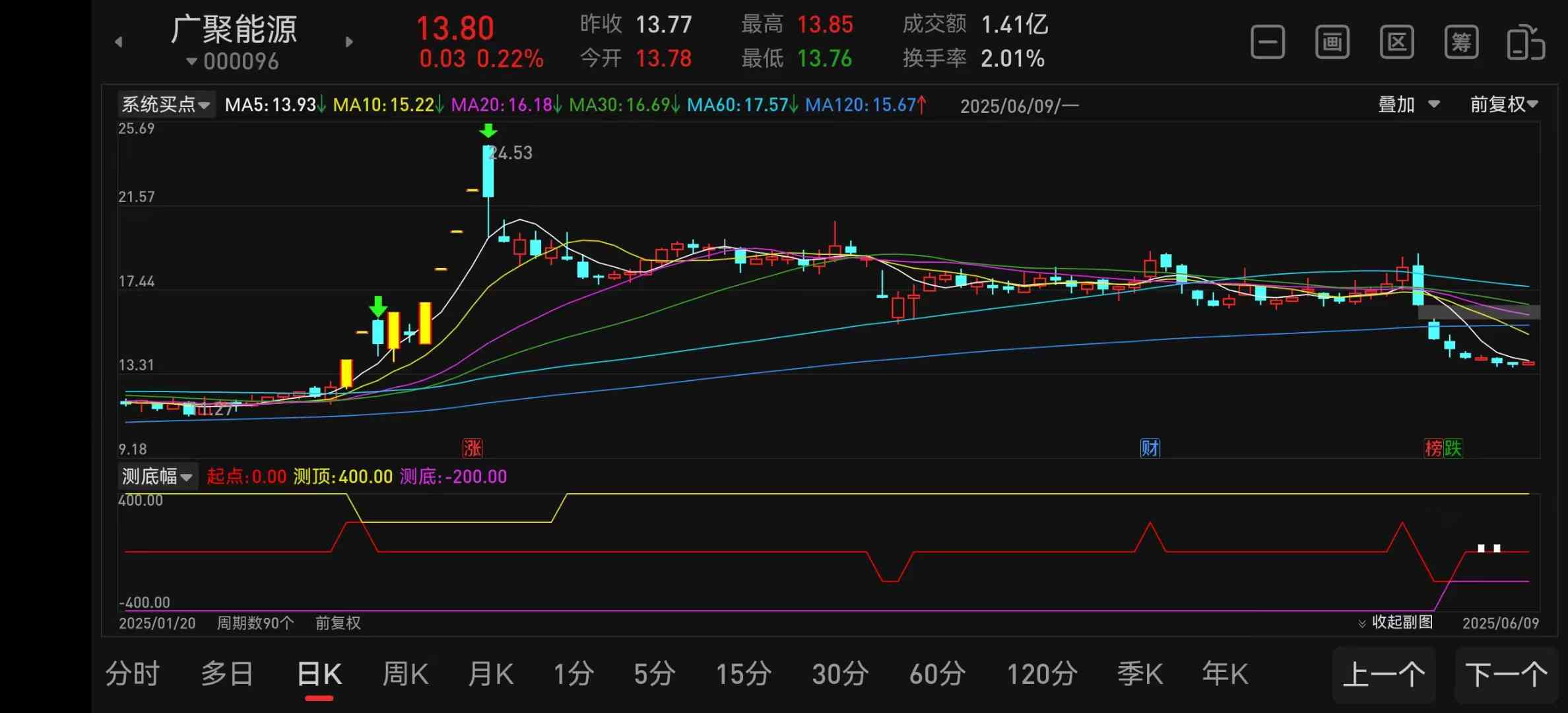Click the MA30: 16.69 label
Image resolution: width=1568 pixels, height=713 pixels.
pos(624,104)
